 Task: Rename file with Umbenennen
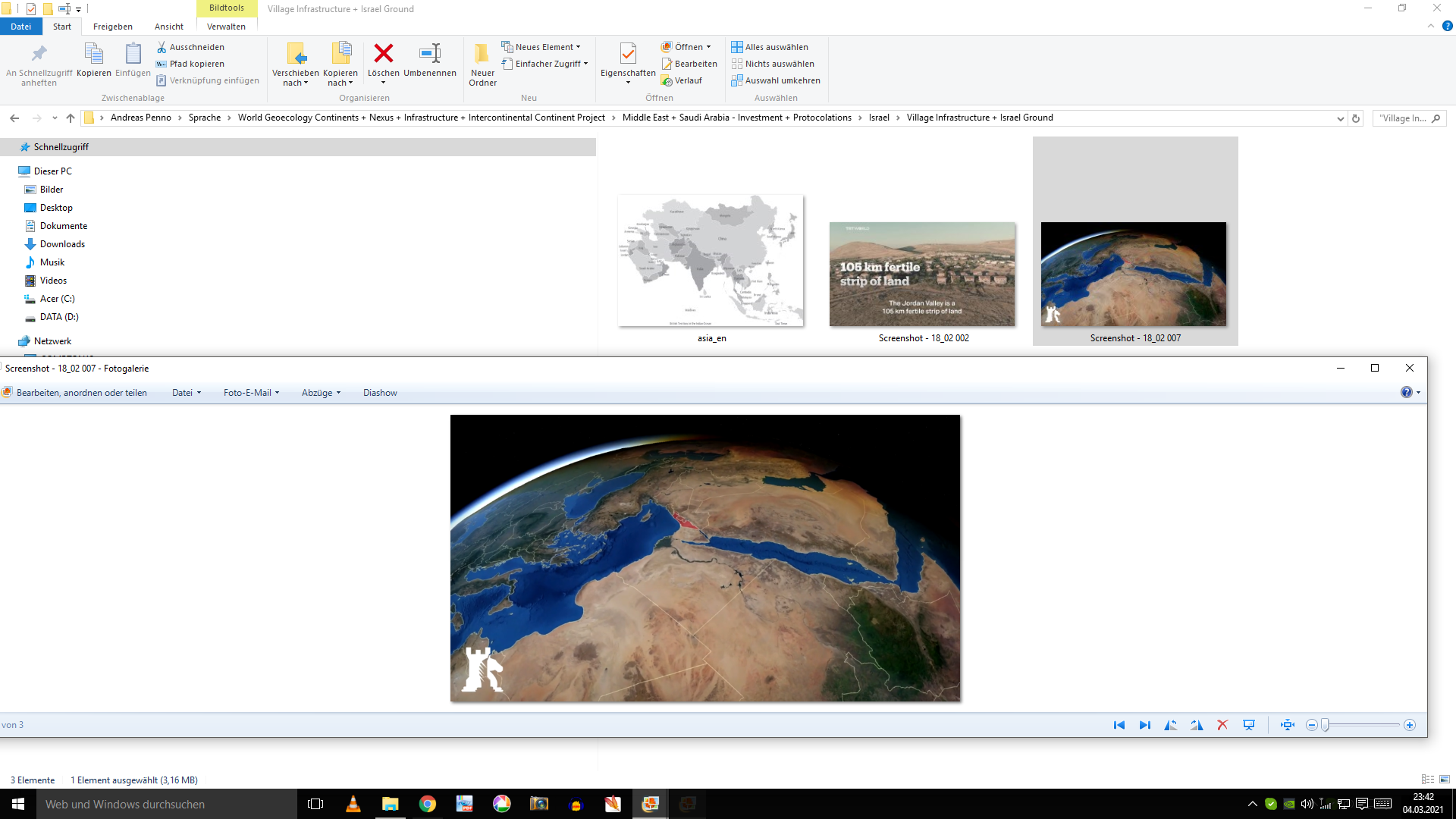tap(430, 60)
